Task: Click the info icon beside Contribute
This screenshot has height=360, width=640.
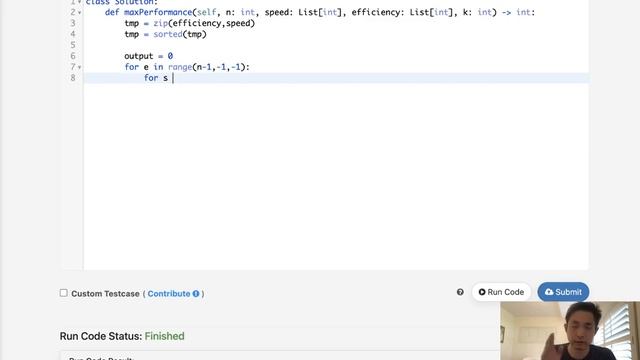Action: [x=196, y=293]
